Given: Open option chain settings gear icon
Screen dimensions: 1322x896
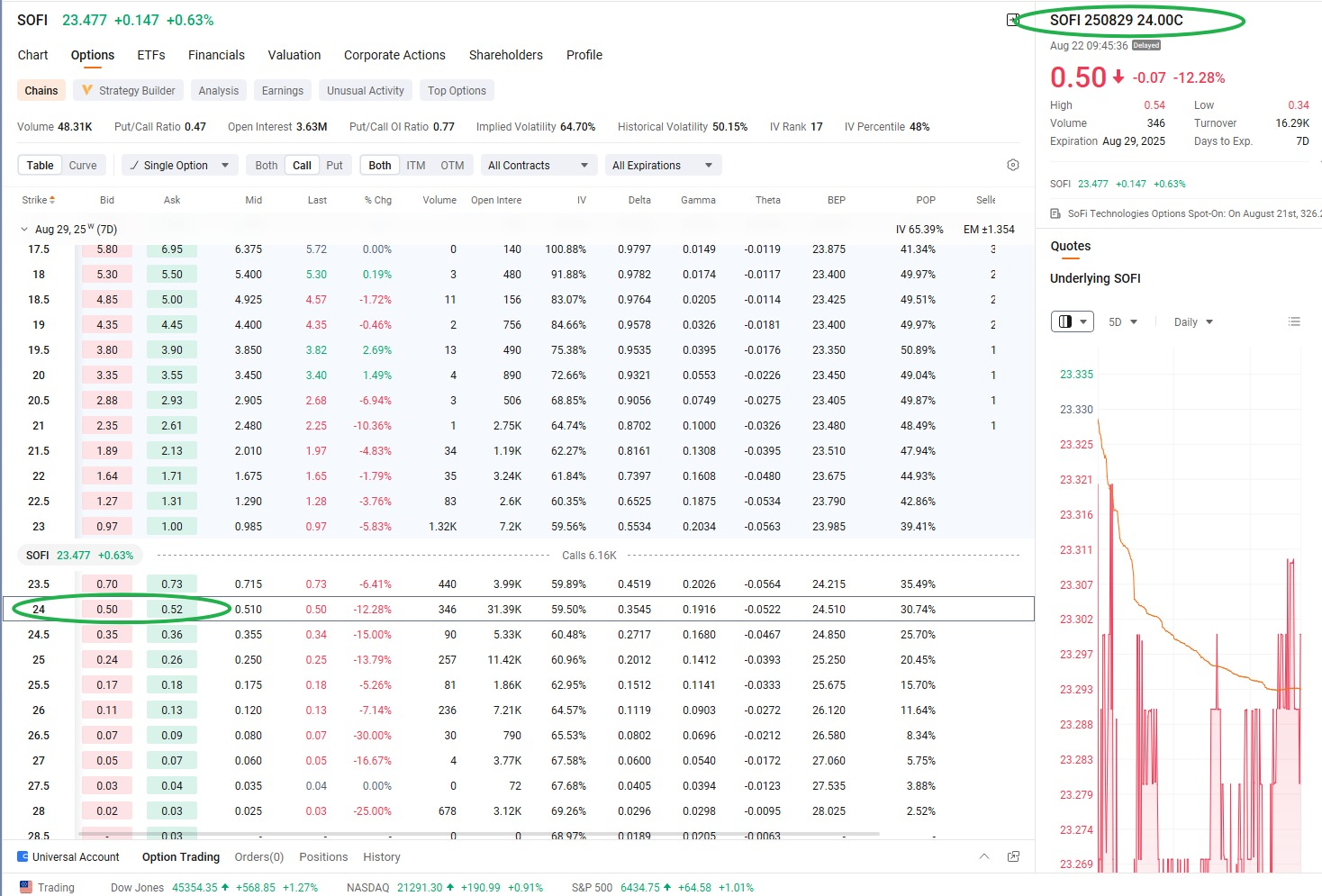Looking at the screenshot, I should click(x=1013, y=165).
